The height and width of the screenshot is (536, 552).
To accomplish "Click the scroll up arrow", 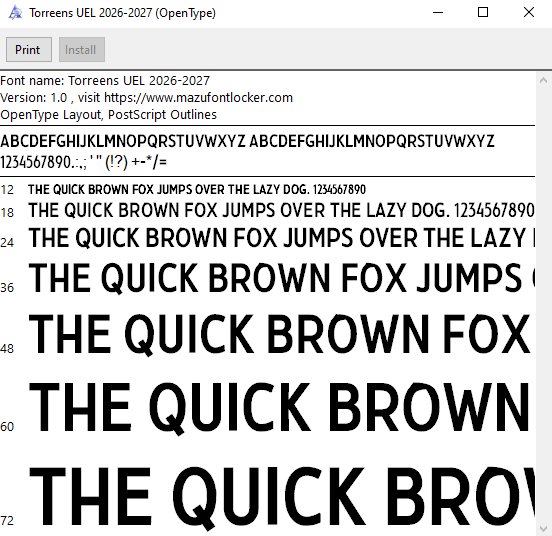I will (543, 81).
